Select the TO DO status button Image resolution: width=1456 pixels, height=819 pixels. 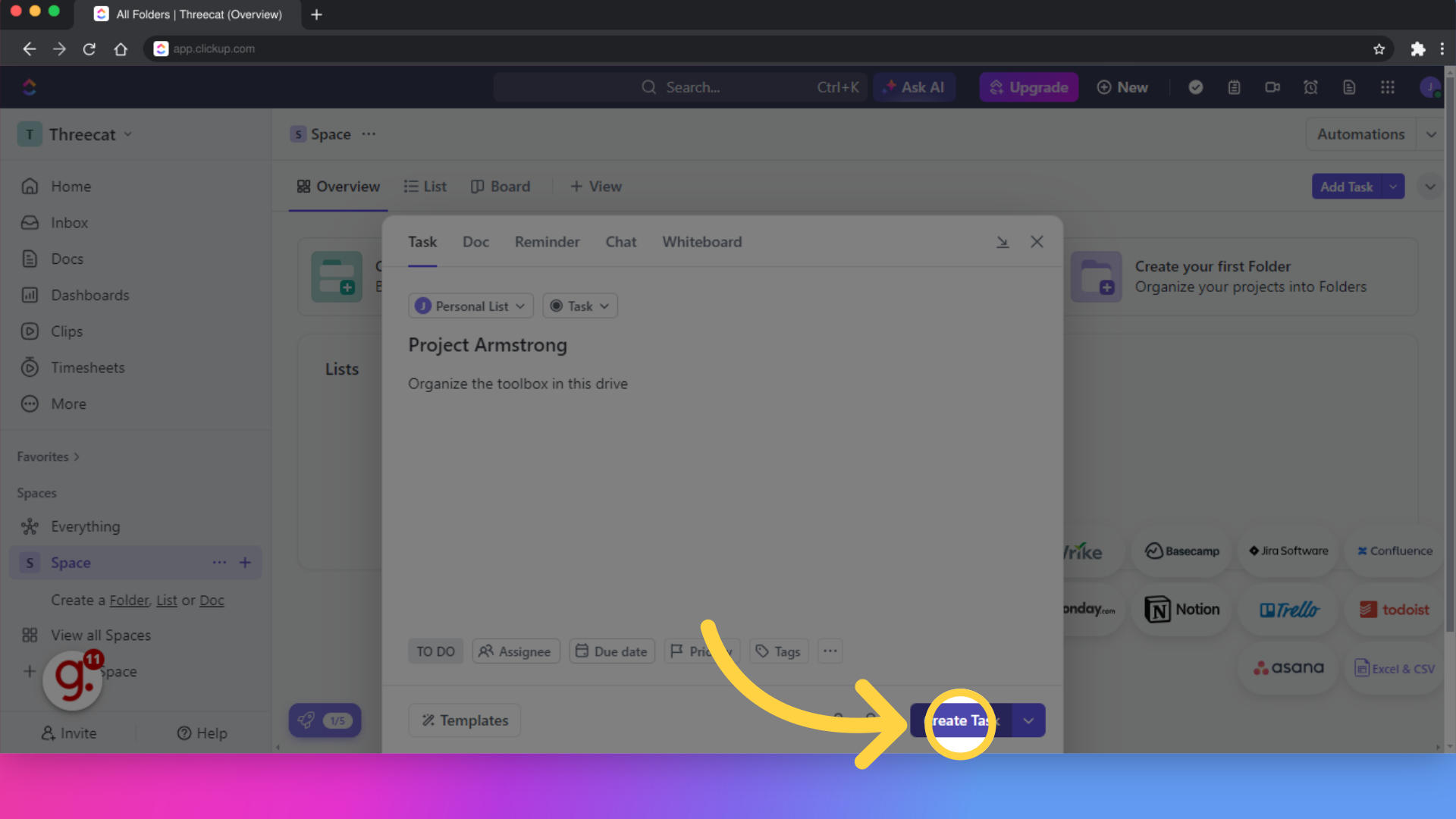(435, 651)
